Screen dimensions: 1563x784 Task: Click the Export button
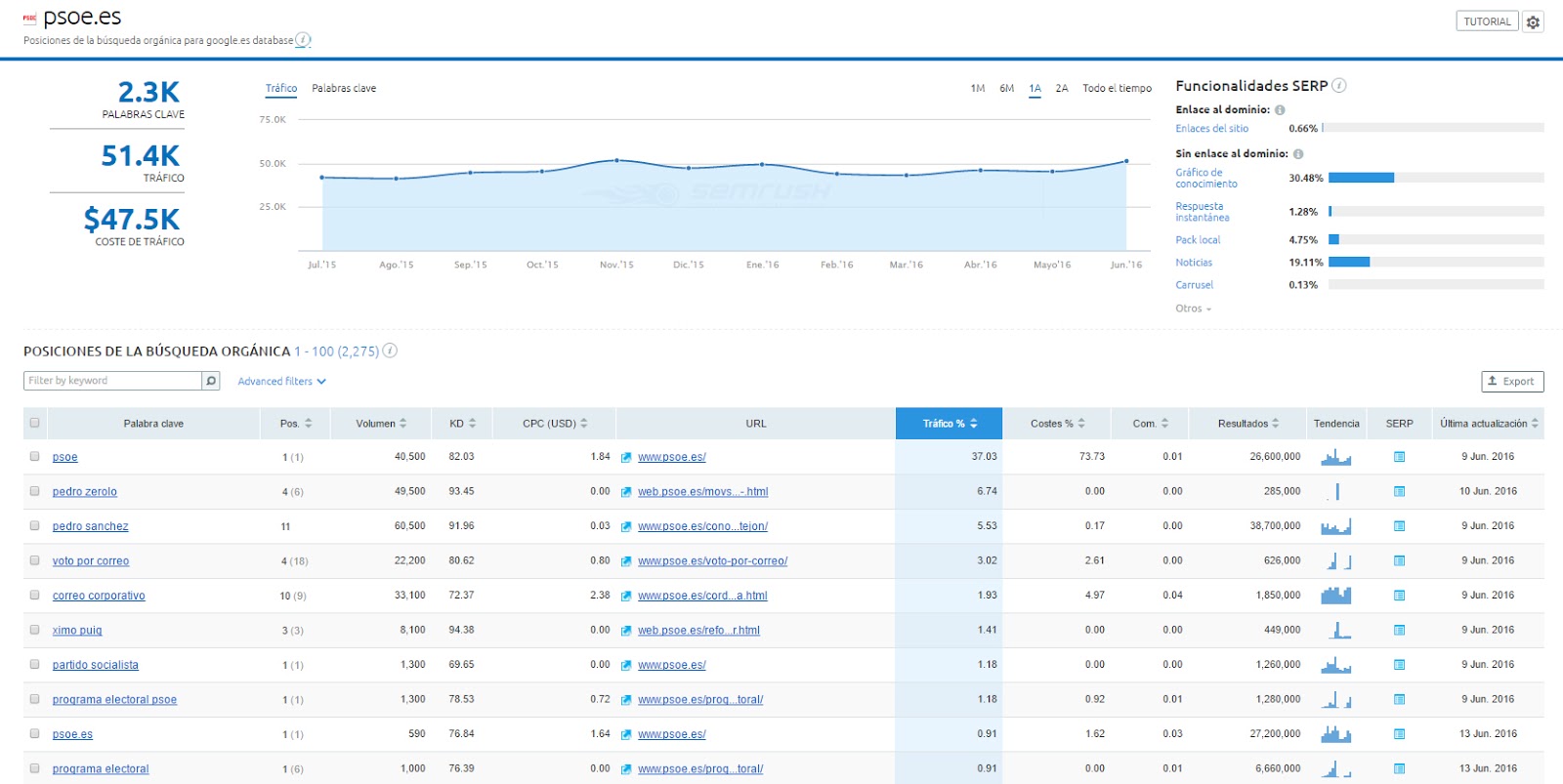[1512, 382]
